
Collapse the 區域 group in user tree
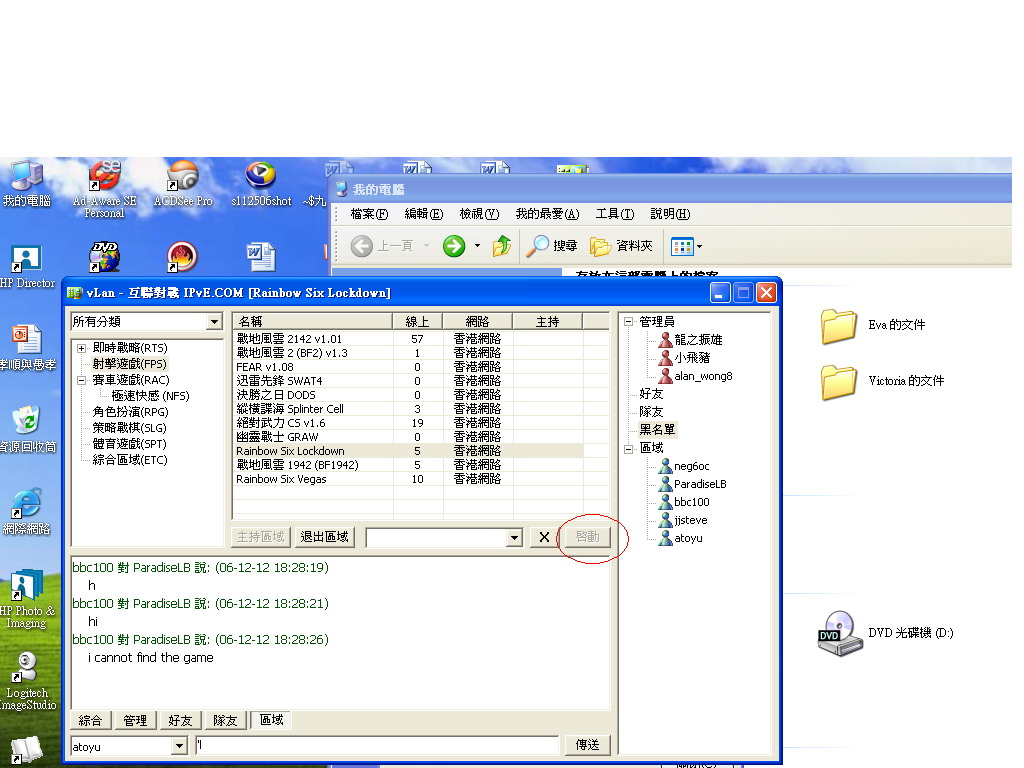[x=628, y=449]
